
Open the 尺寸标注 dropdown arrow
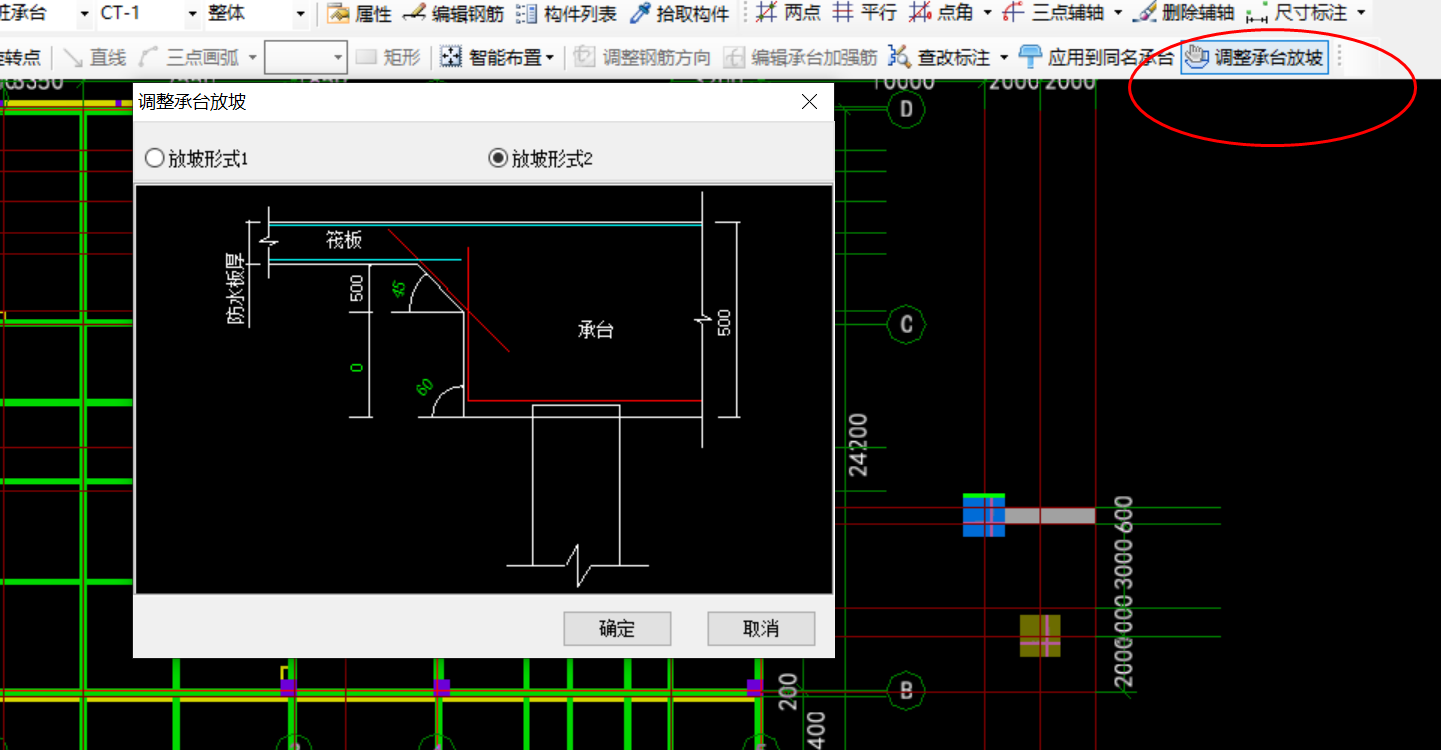tap(1362, 14)
